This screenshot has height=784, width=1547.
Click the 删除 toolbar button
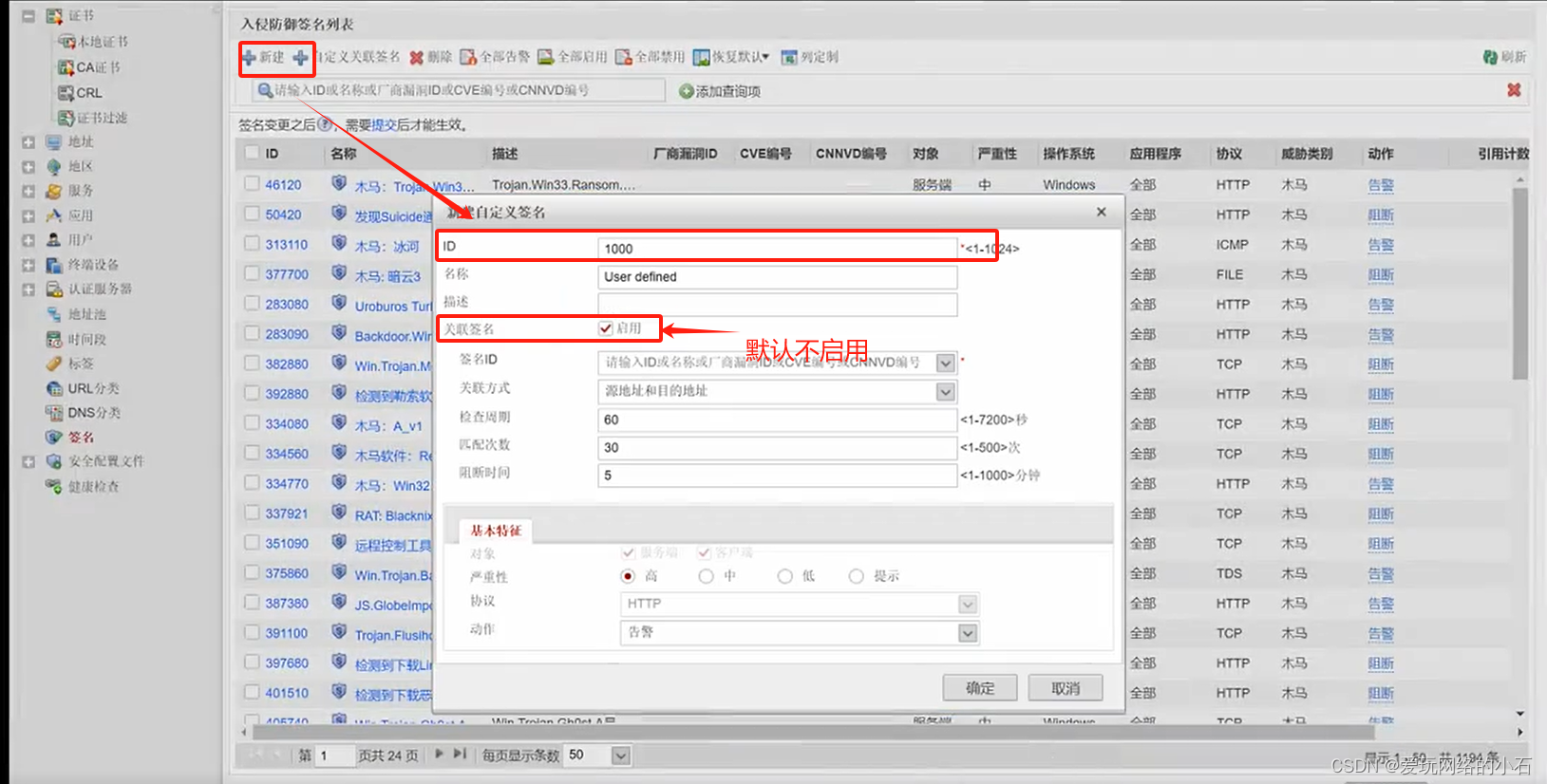tap(430, 58)
